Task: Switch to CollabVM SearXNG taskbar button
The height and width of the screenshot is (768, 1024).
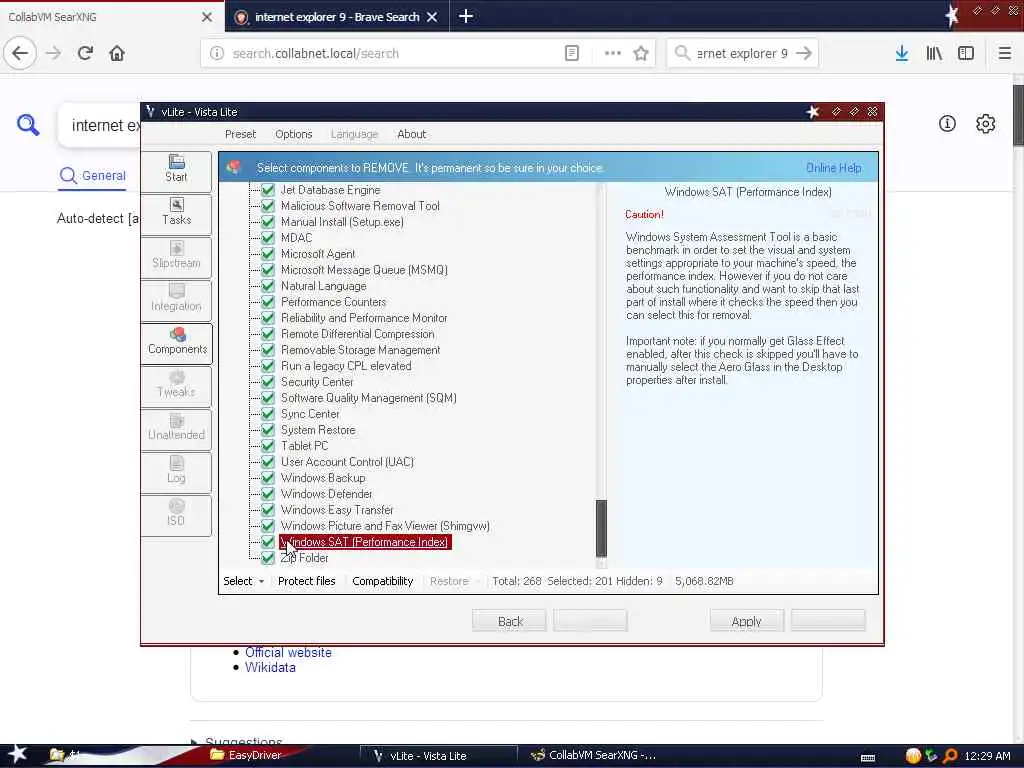Action: 593,755
